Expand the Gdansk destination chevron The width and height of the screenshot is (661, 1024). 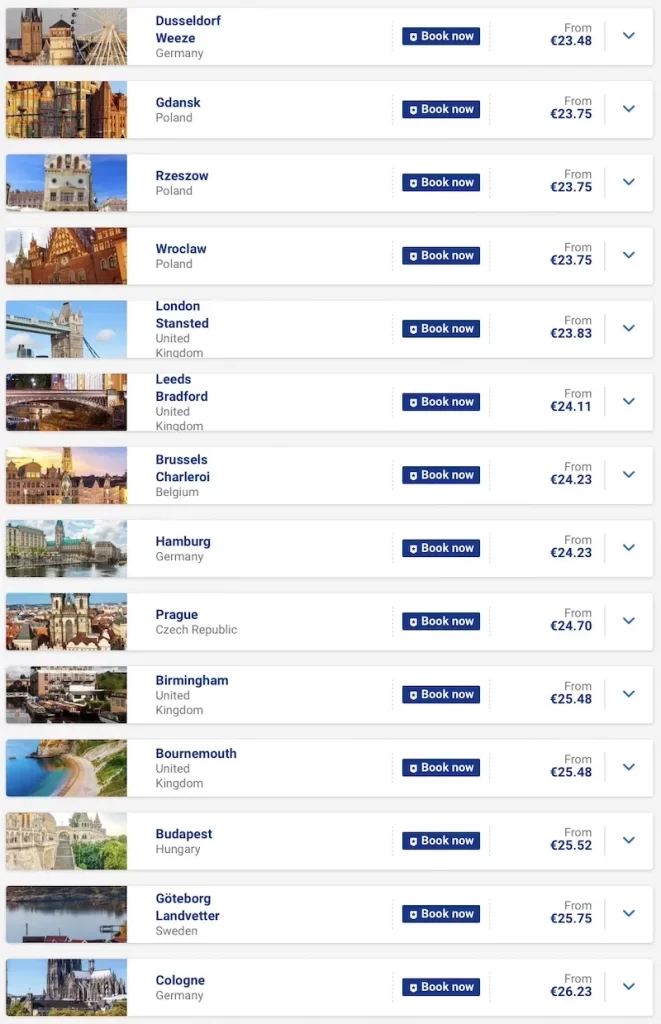pos(629,109)
